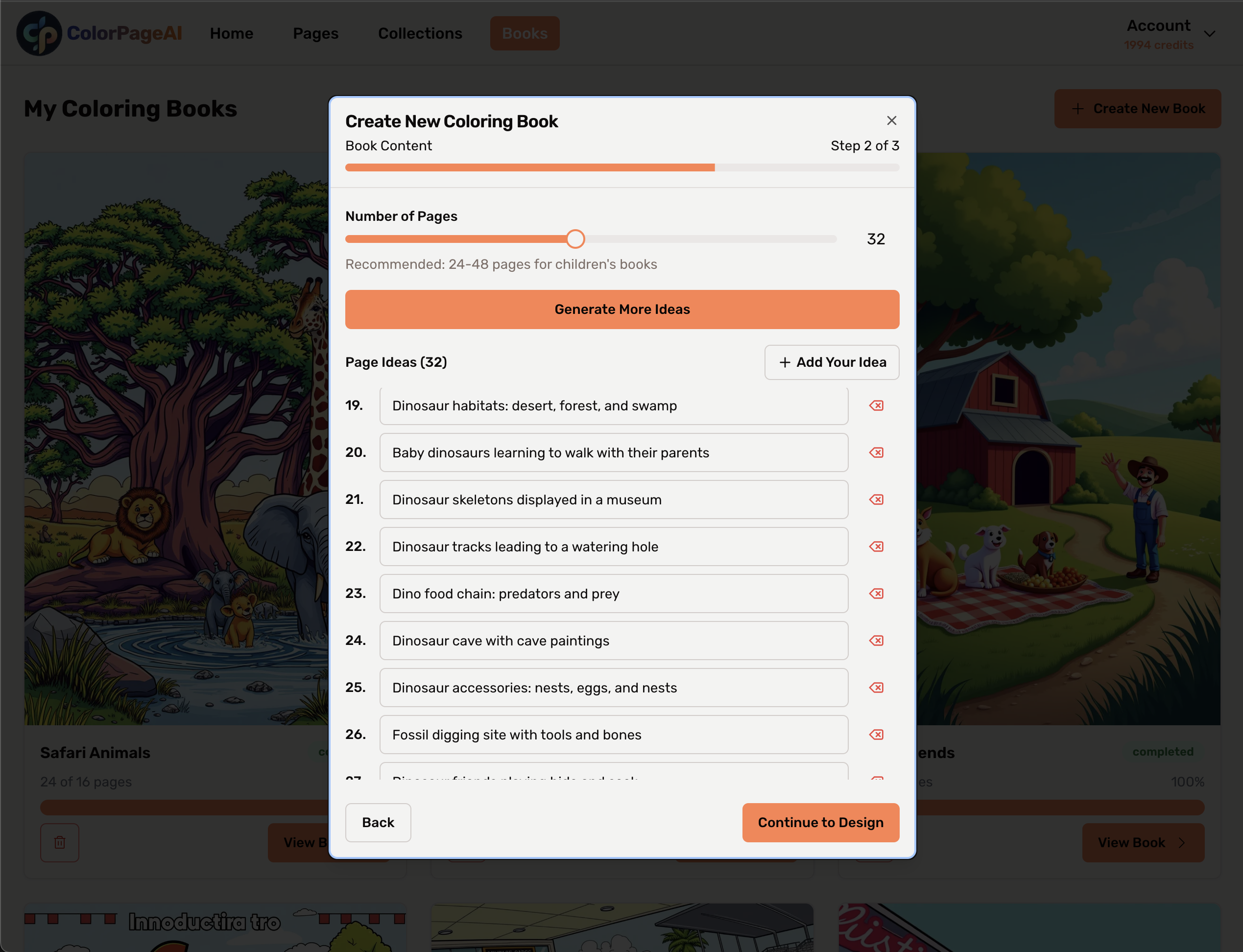Select the Home menu item
Image resolution: width=1243 pixels, height=952 pixels.
click(x=231, y=33)
